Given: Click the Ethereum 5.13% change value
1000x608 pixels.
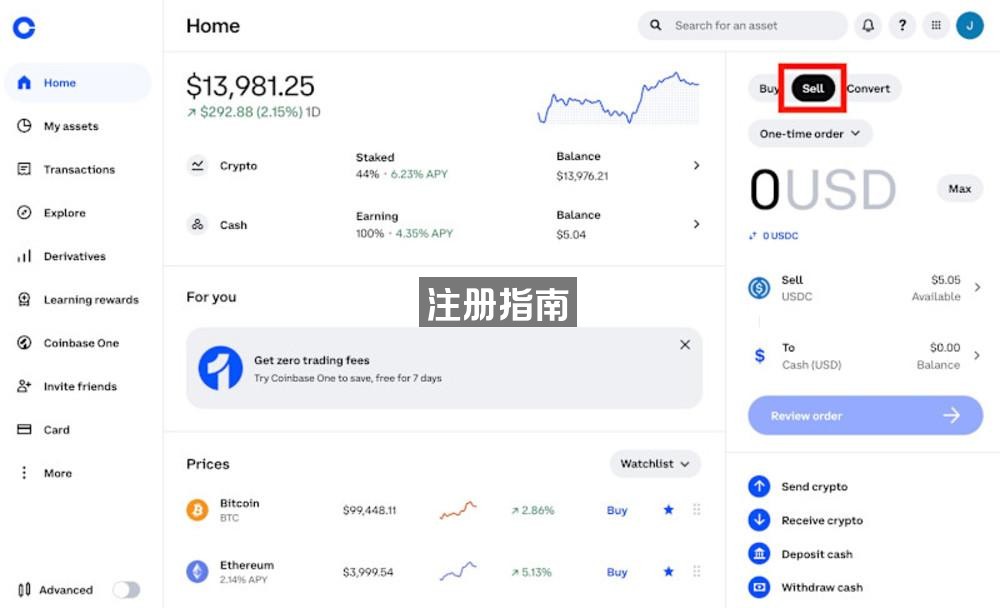Looking at the screenshot, I should 531,572.
